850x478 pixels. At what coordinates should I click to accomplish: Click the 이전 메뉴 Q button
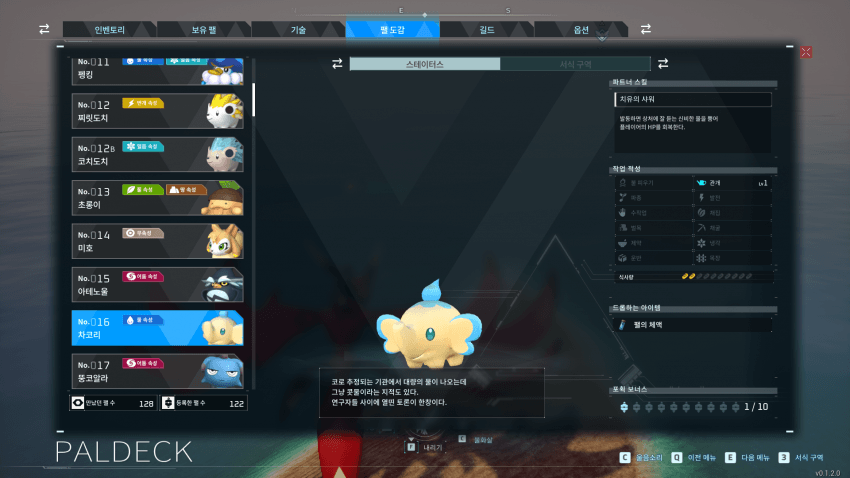coord(677,458)
